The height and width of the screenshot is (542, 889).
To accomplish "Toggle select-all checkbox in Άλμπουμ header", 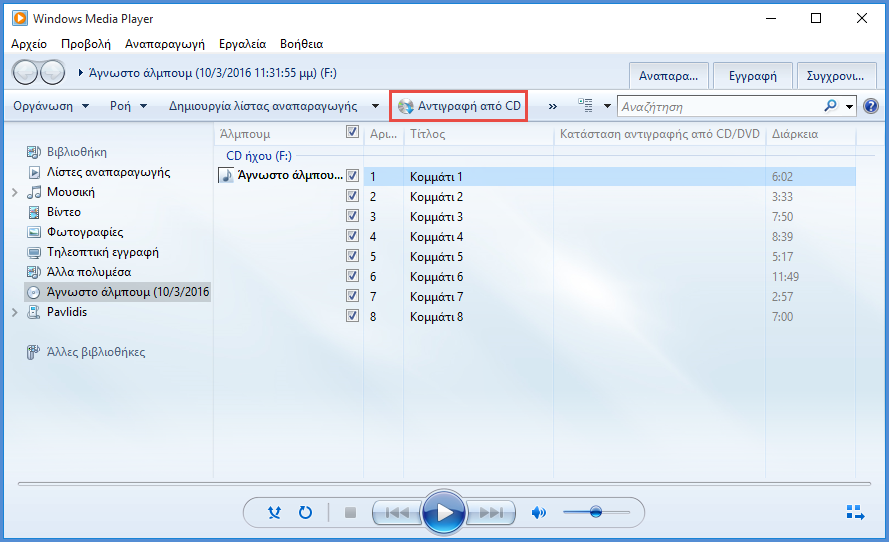I will [352, 132].
